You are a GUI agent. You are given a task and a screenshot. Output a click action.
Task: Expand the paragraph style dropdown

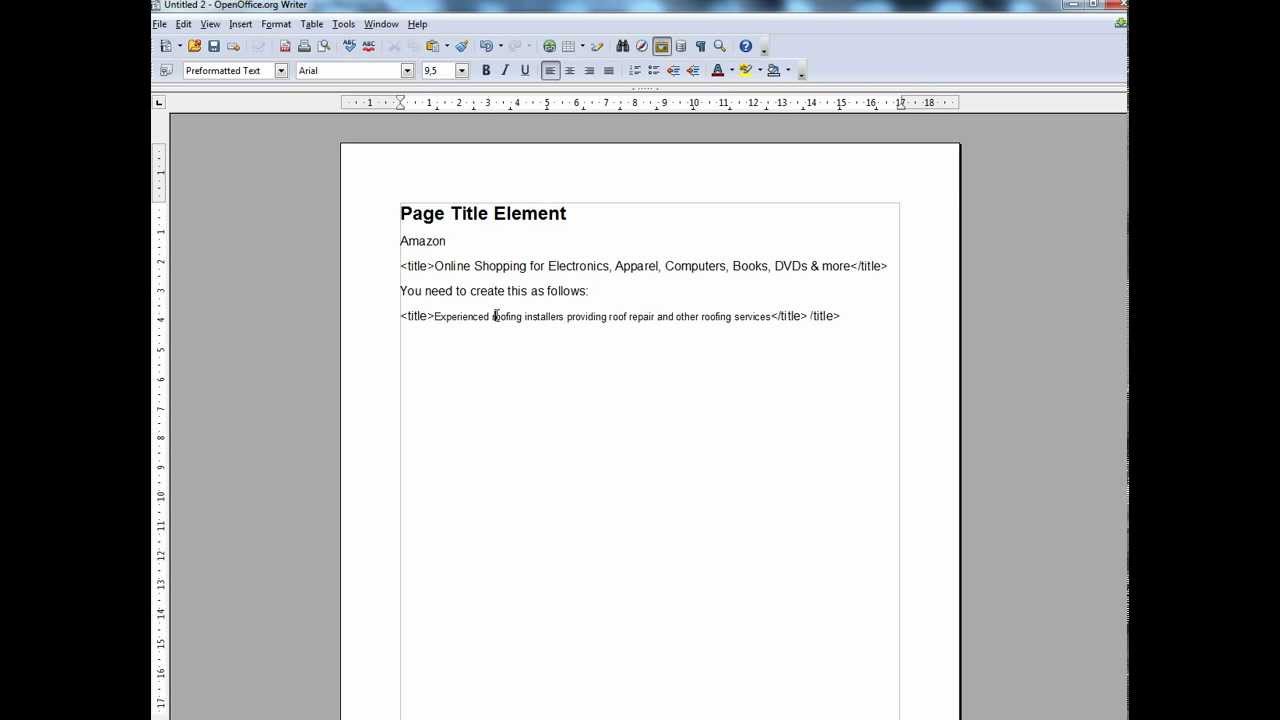click(281, 70)
